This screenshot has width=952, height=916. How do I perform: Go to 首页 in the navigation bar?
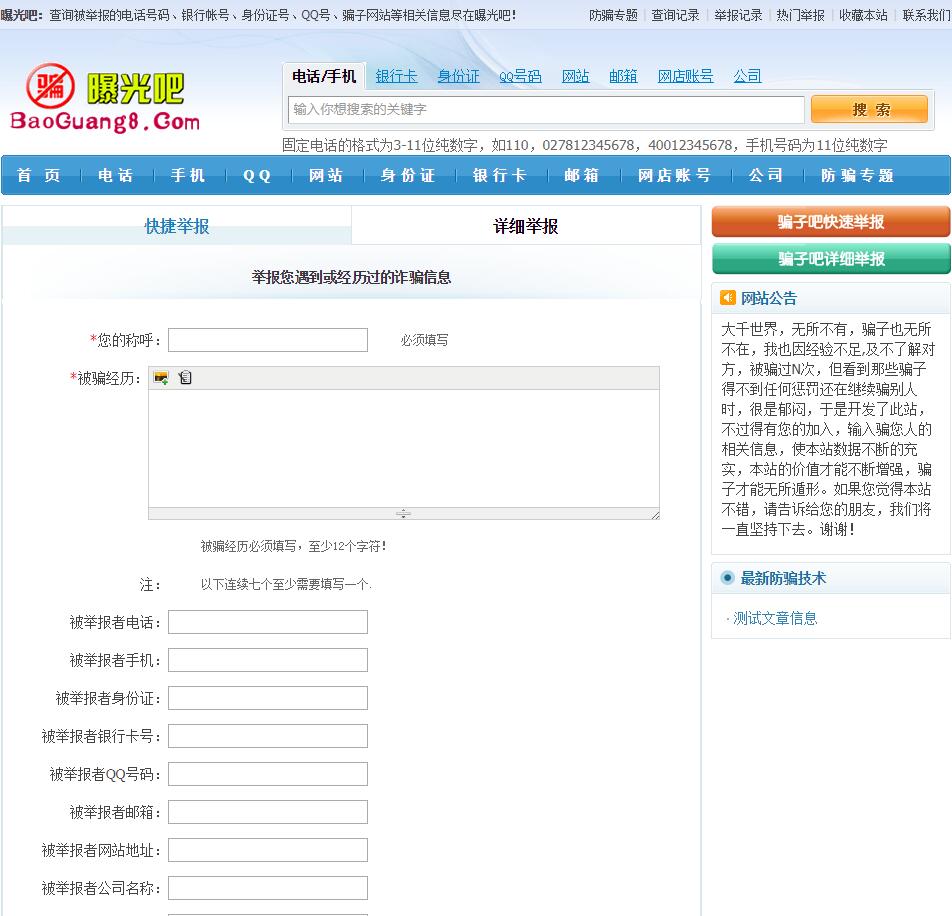click(x=39, y=175)
